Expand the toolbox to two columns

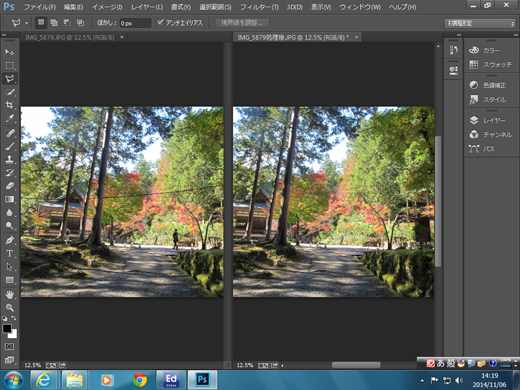pyautogui.click(x=4, y=35)
